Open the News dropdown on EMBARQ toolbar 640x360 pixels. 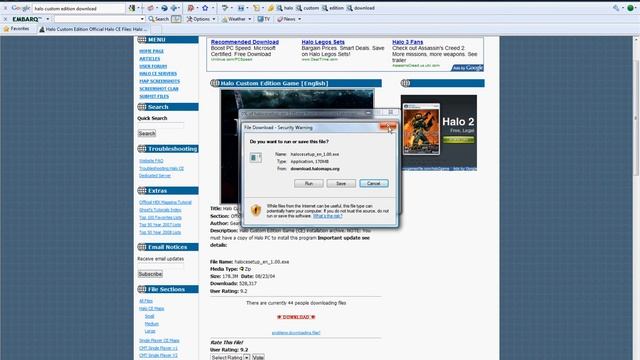pyautogui.click(x=289, y=19)
